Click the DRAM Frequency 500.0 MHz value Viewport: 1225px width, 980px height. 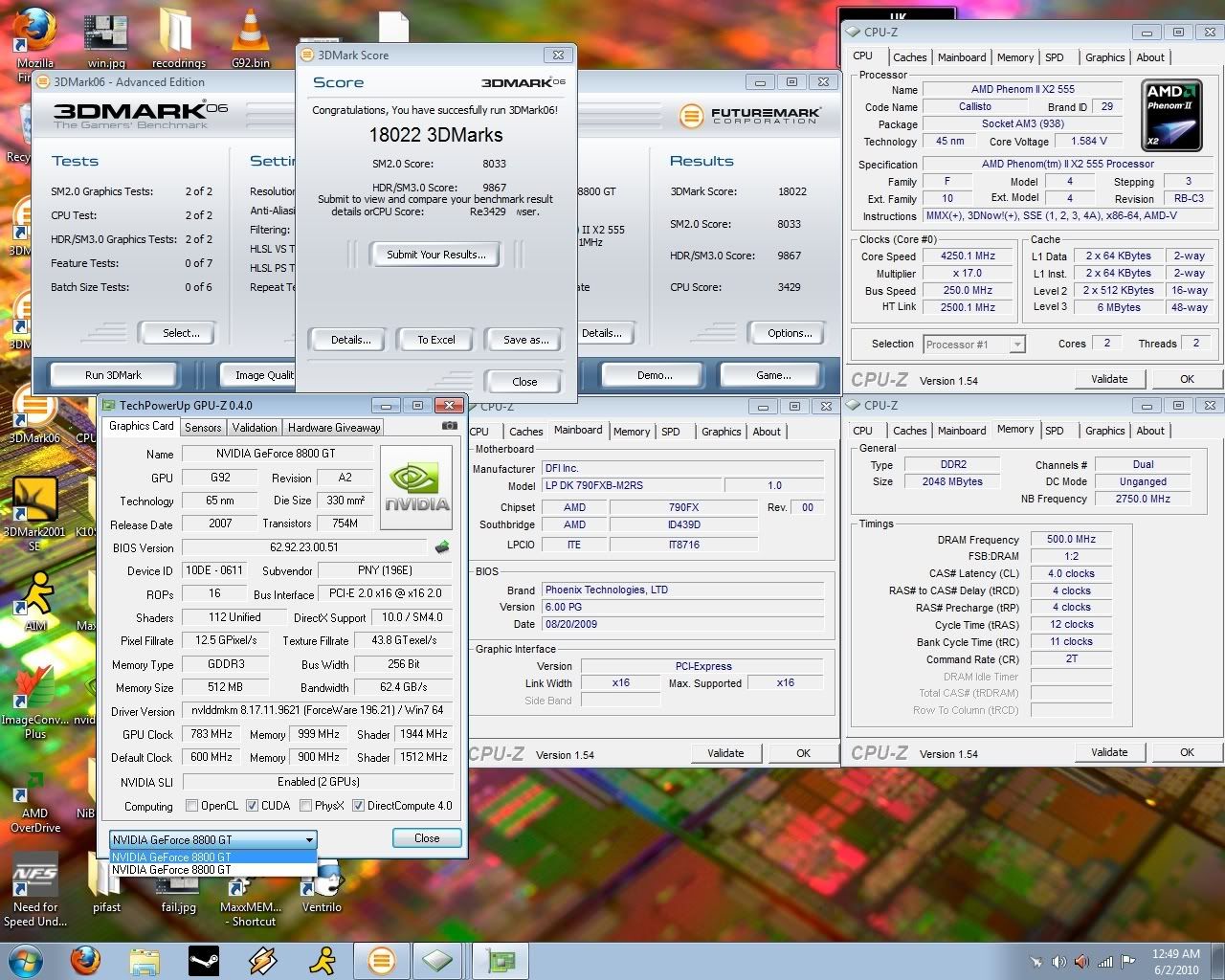pyautogui.click(x=1071, y=540)
